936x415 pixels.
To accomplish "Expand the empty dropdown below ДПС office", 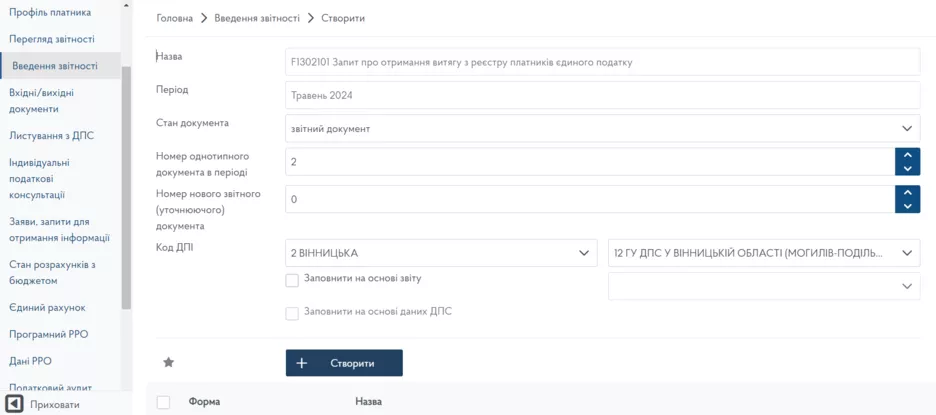I will pyautogui.click(x=764, y=286).
